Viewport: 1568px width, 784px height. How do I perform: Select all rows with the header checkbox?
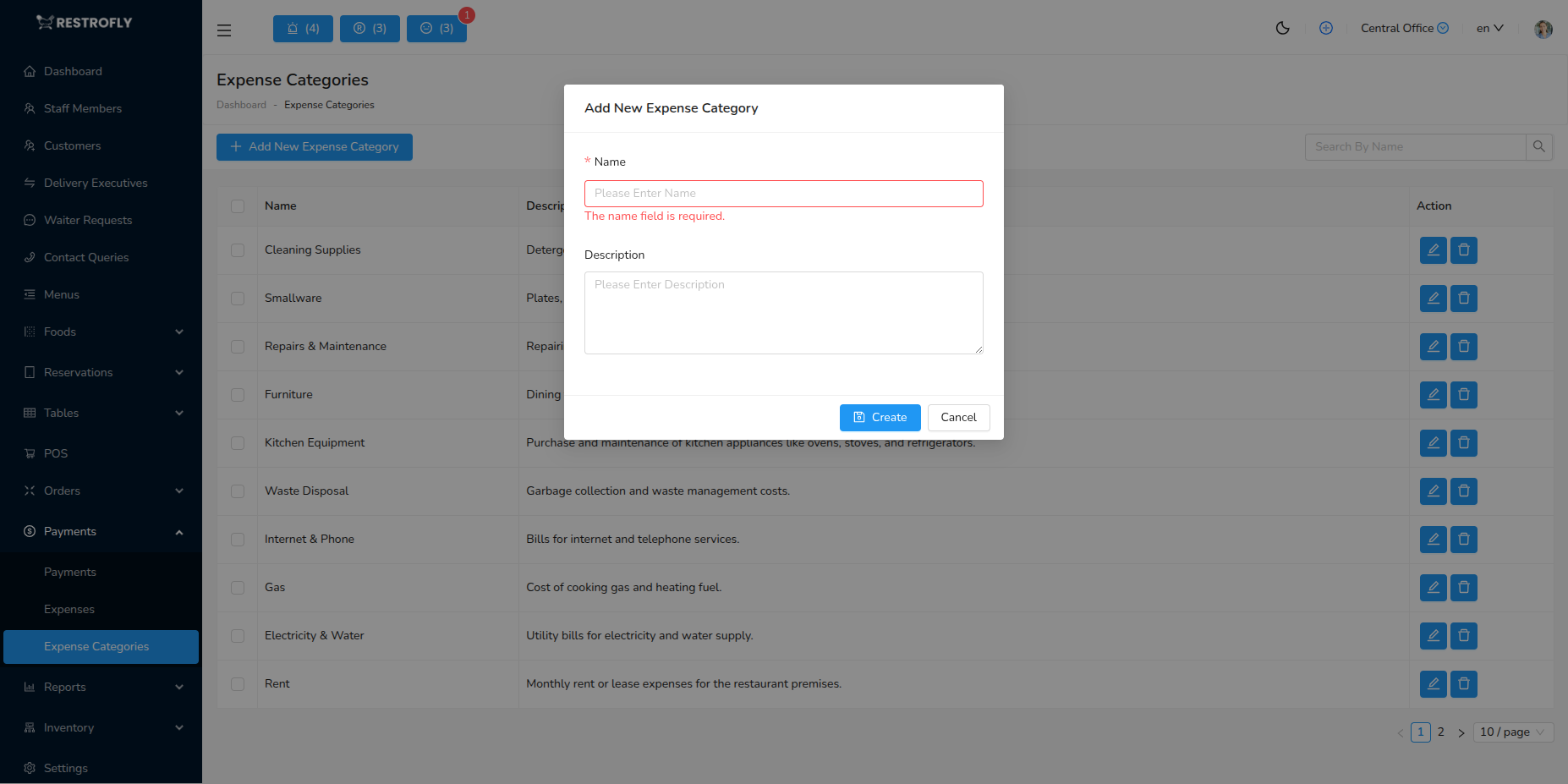(237, 206)
